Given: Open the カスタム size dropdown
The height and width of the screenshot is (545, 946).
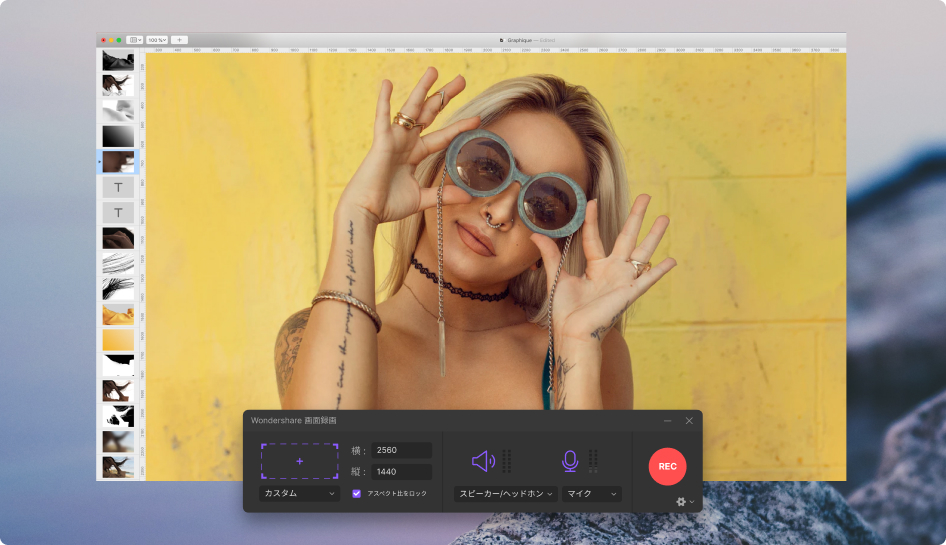Looking at the screenshot, I should click(299, 493).
